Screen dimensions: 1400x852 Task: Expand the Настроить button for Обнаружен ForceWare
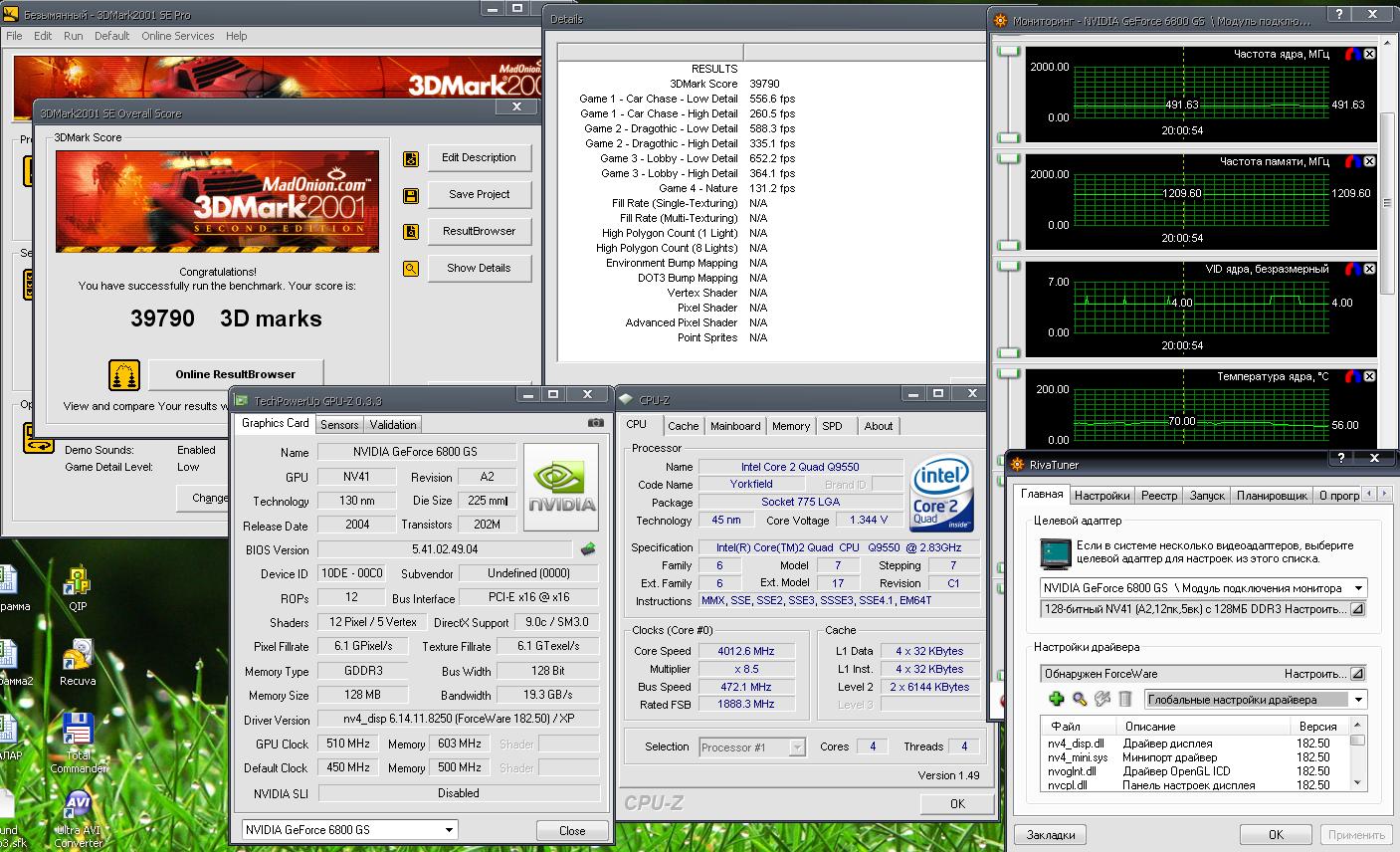1358,674
